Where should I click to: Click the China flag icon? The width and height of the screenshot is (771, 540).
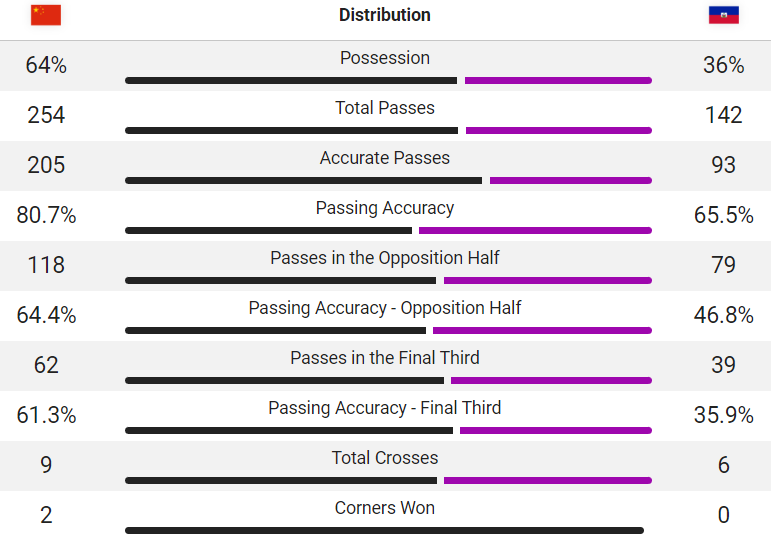[x=46, y=15]
